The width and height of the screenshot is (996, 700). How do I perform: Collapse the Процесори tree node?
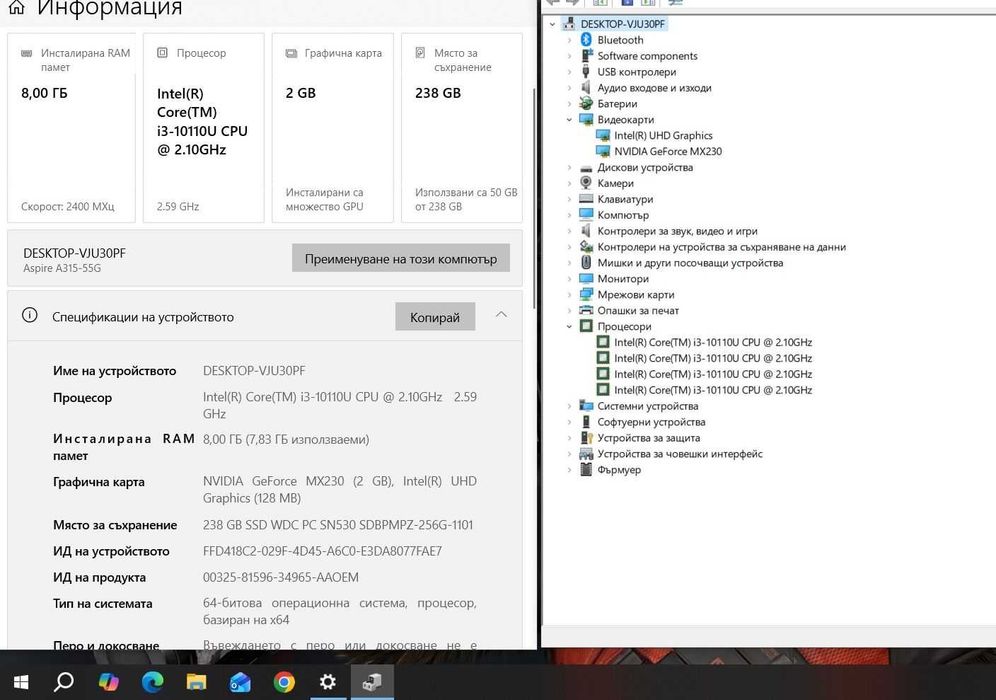click(x=569, y=326)
